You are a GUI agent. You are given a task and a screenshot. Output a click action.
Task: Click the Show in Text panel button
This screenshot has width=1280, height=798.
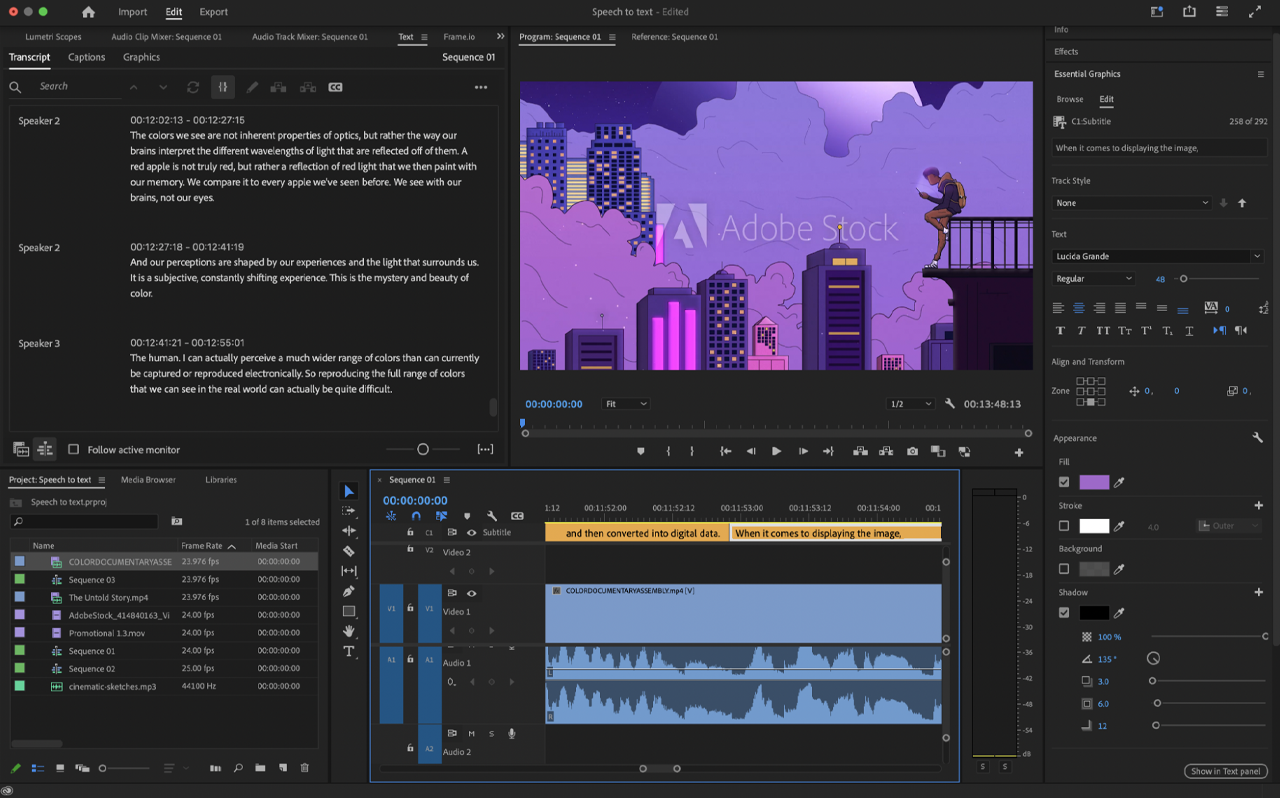(1226, 771)
